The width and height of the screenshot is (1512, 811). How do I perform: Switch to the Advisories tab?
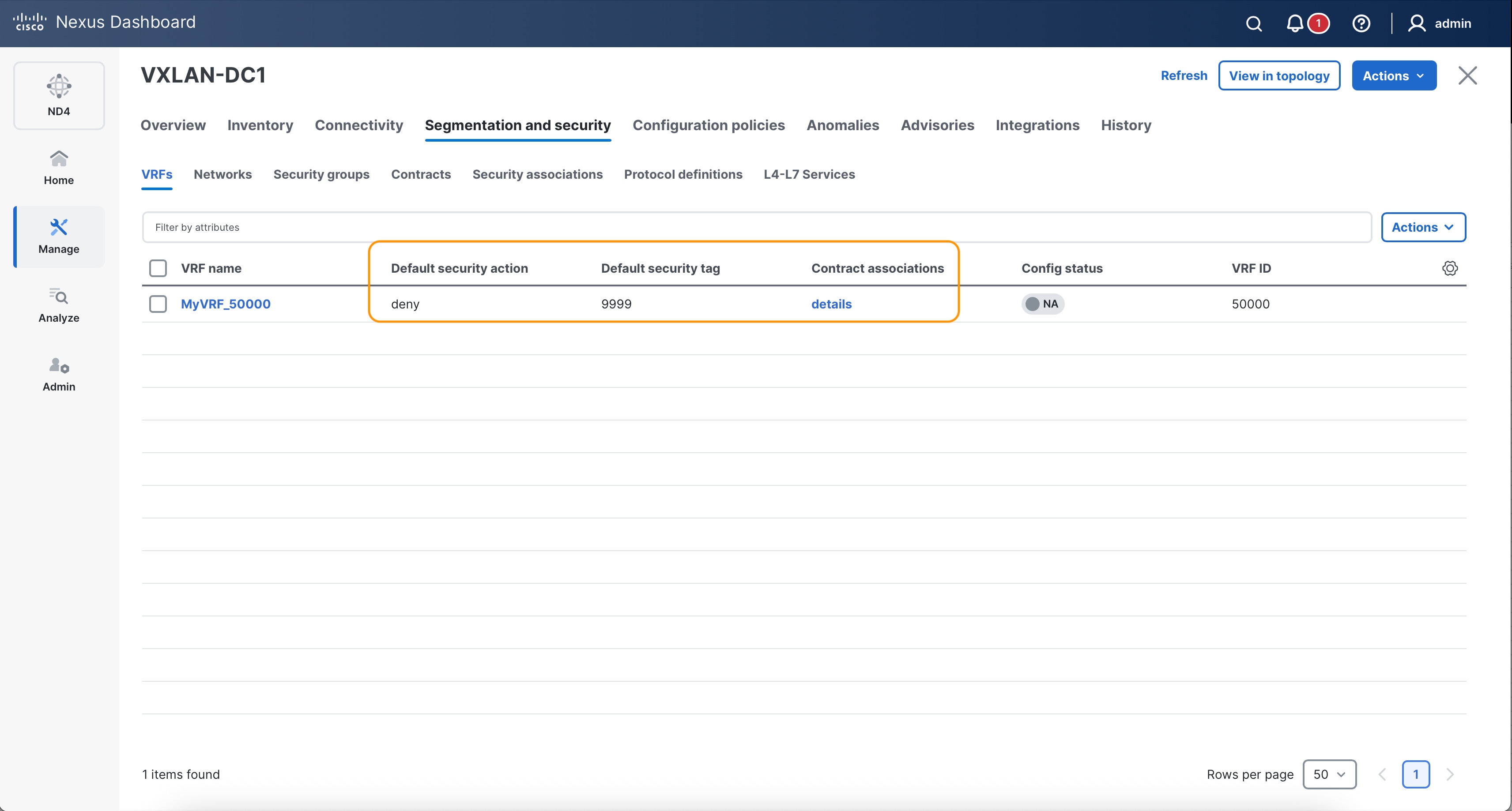pyautogui.click(x=937, y=125)
